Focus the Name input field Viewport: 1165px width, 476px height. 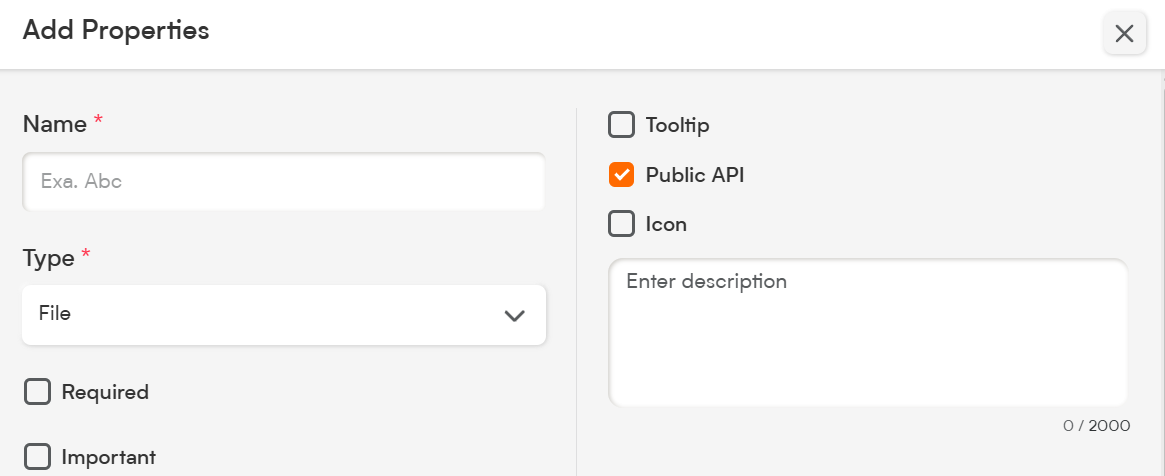(284, 181)
